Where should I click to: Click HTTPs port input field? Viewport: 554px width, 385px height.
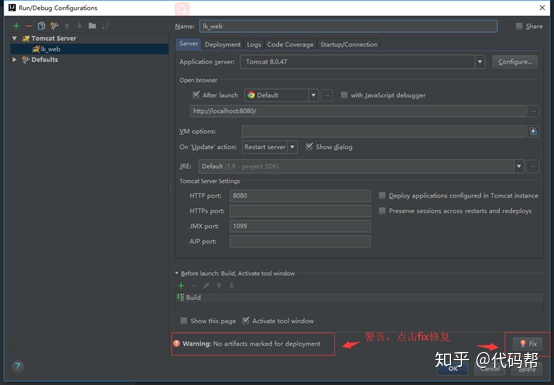(x=300, y=211)
